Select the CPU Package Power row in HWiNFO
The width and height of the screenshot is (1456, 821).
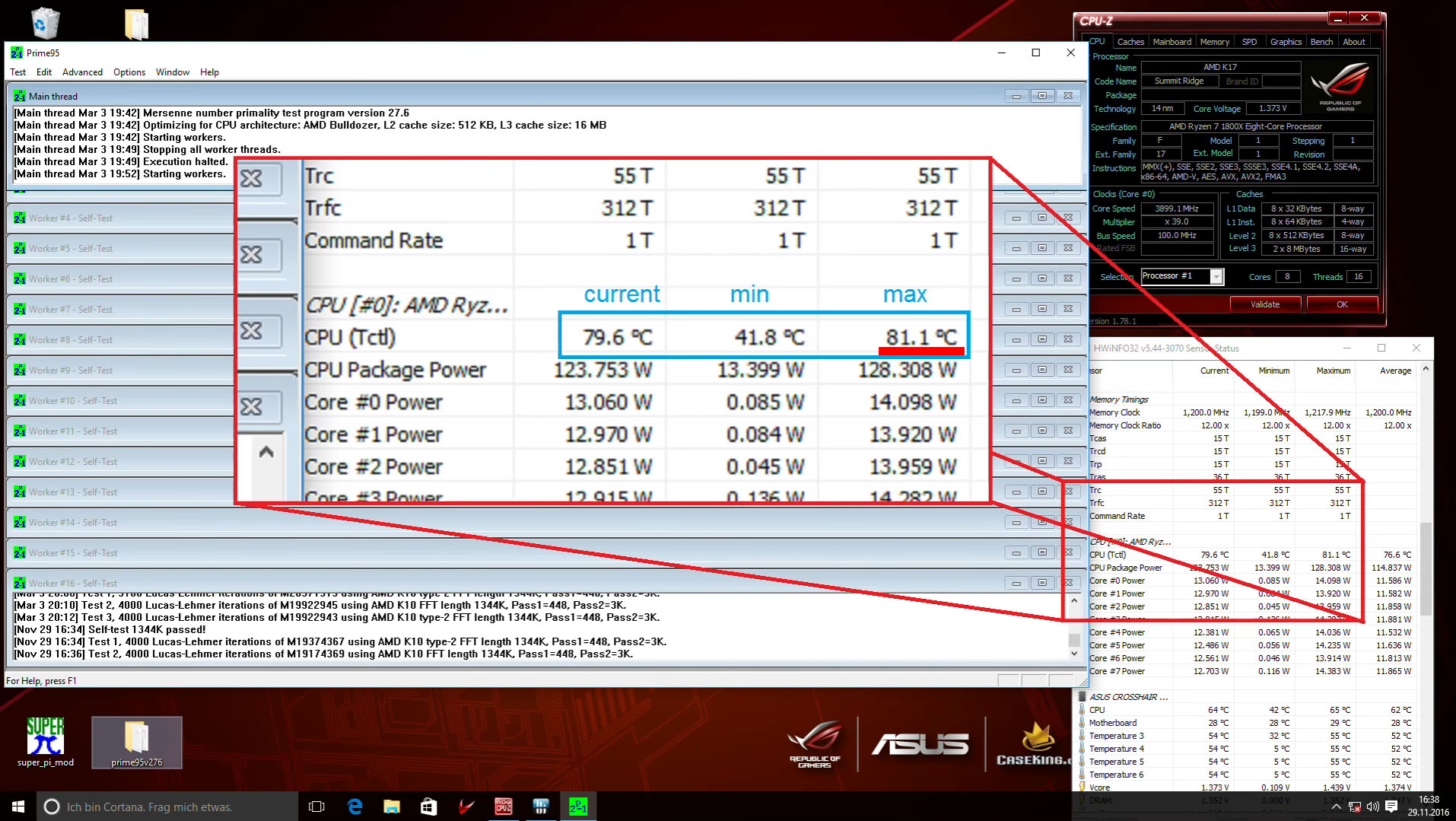1251,568
